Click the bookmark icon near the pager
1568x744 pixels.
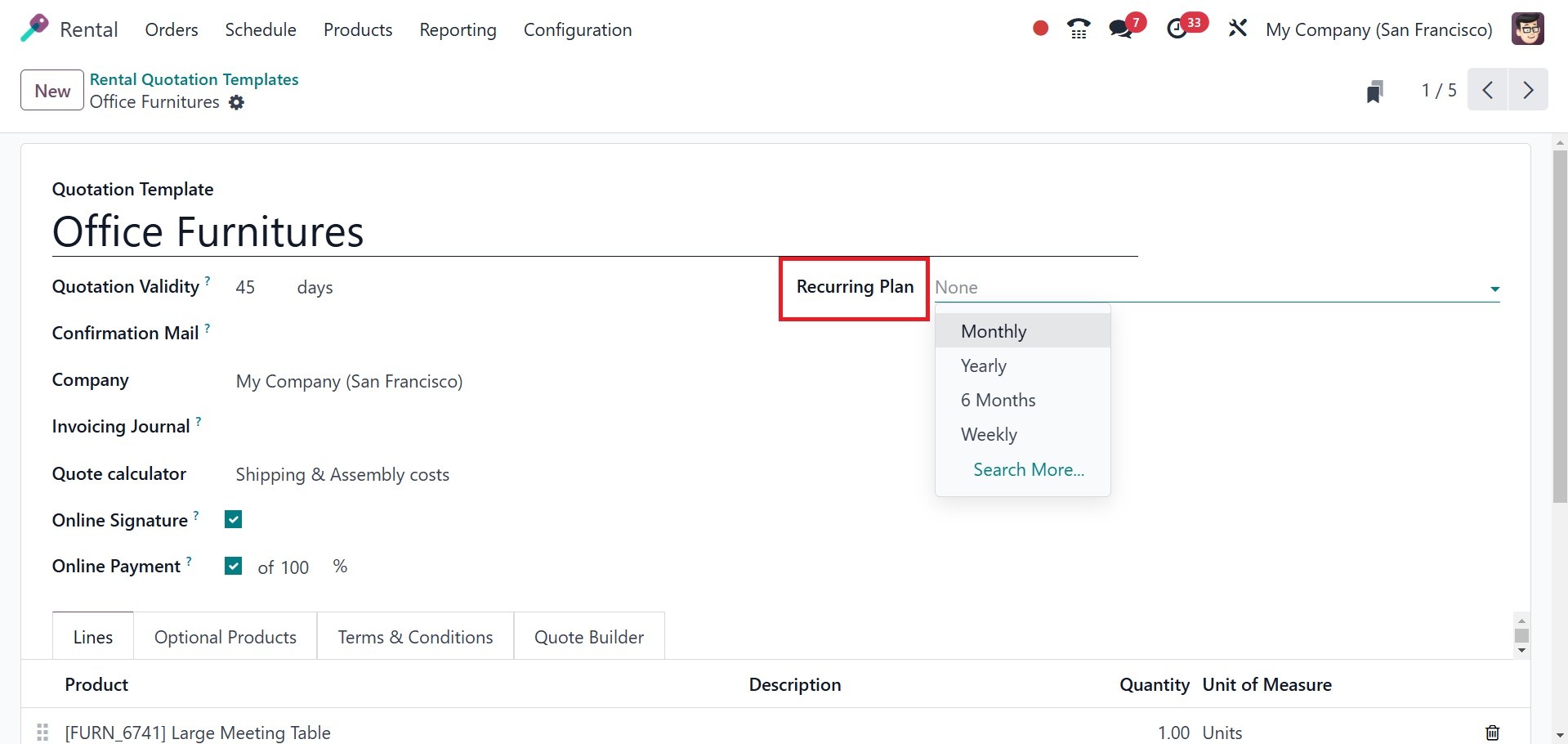(x=1374, y=91)
